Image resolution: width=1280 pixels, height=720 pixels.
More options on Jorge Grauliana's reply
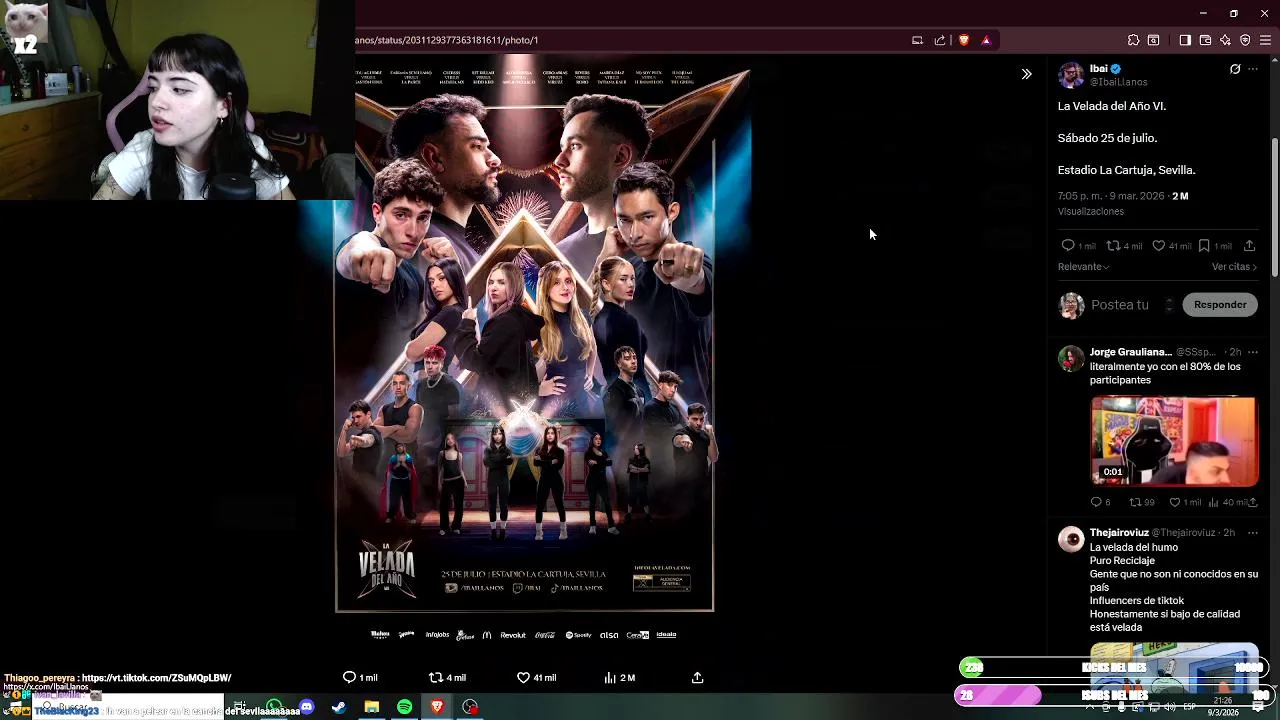pyautogui.click(x=1253, y=352)
